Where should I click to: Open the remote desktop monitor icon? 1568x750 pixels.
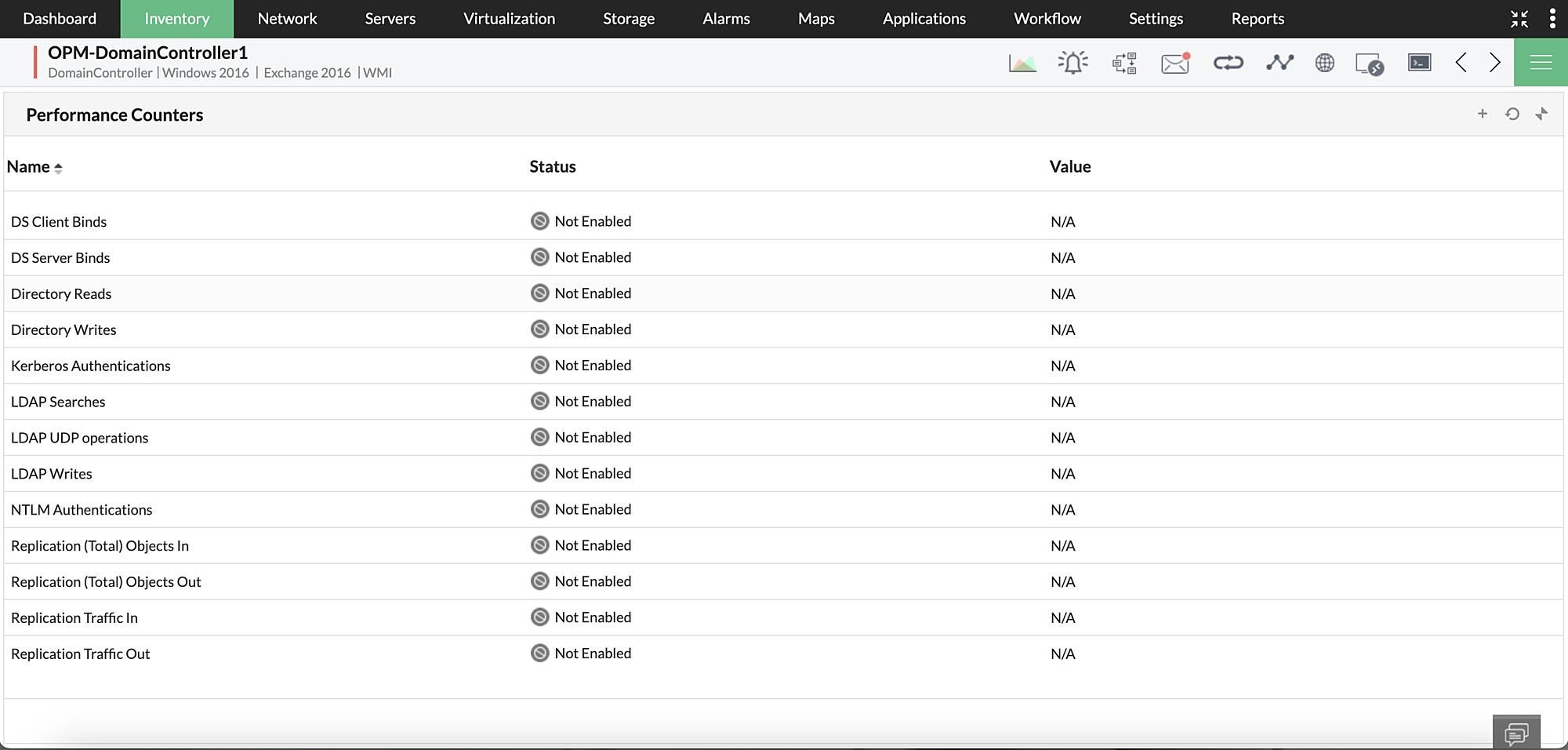[1370, 64]
